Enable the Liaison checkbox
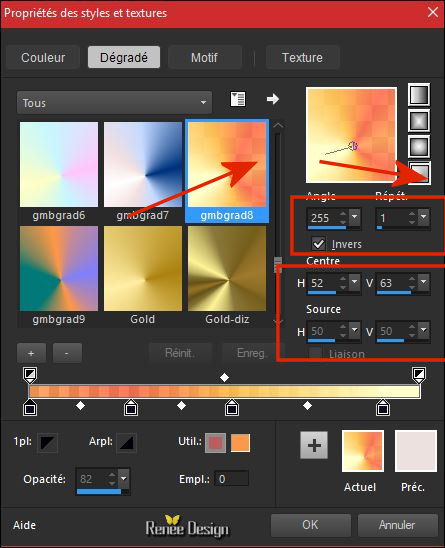 316,353
